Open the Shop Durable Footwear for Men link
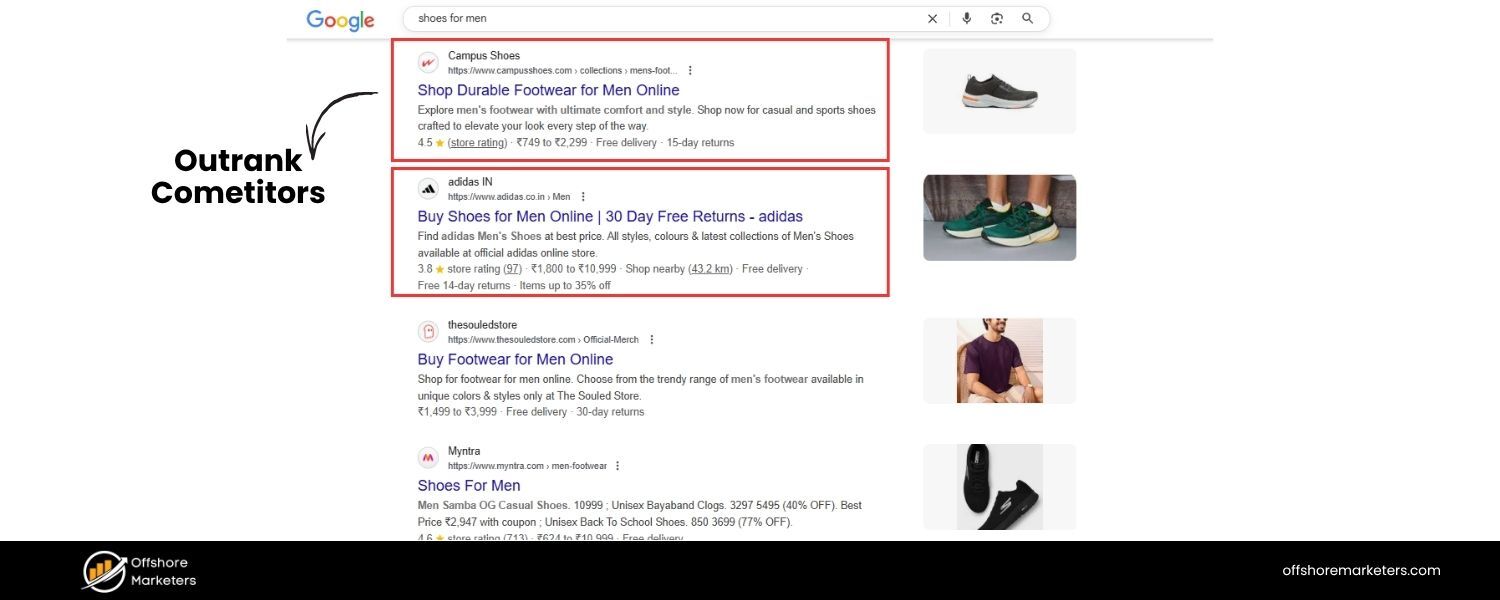 pos(548,90)
